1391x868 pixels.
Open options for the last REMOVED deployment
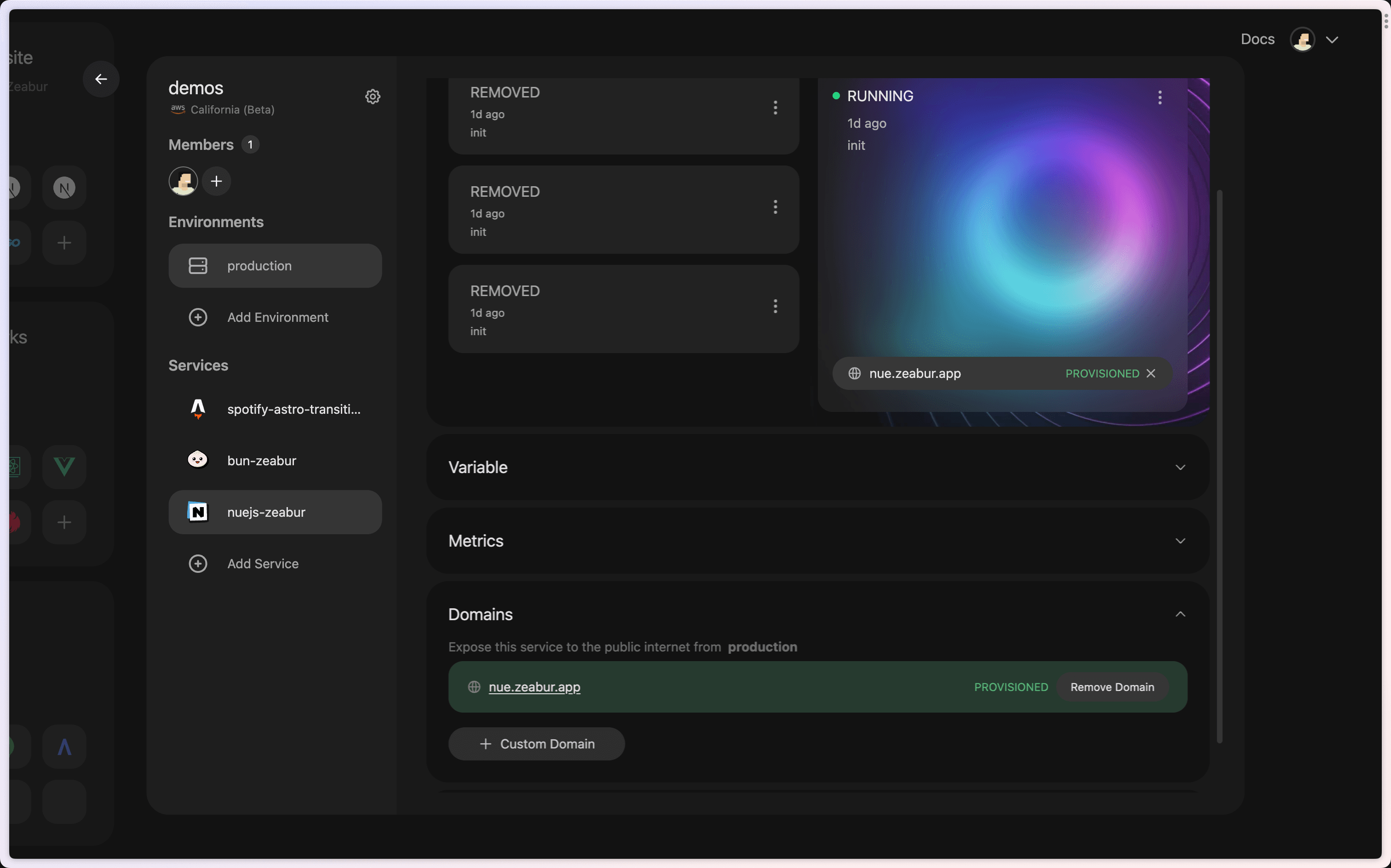pos(776,306)
